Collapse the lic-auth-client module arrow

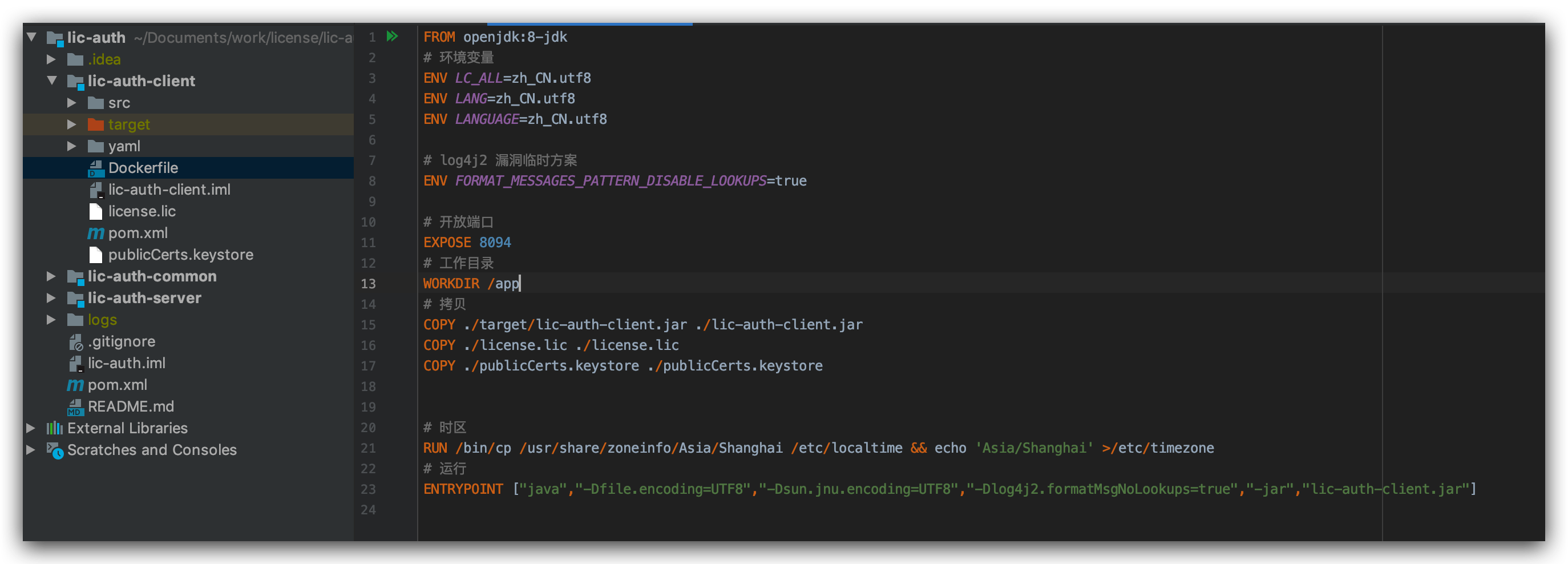pos(52,80)
